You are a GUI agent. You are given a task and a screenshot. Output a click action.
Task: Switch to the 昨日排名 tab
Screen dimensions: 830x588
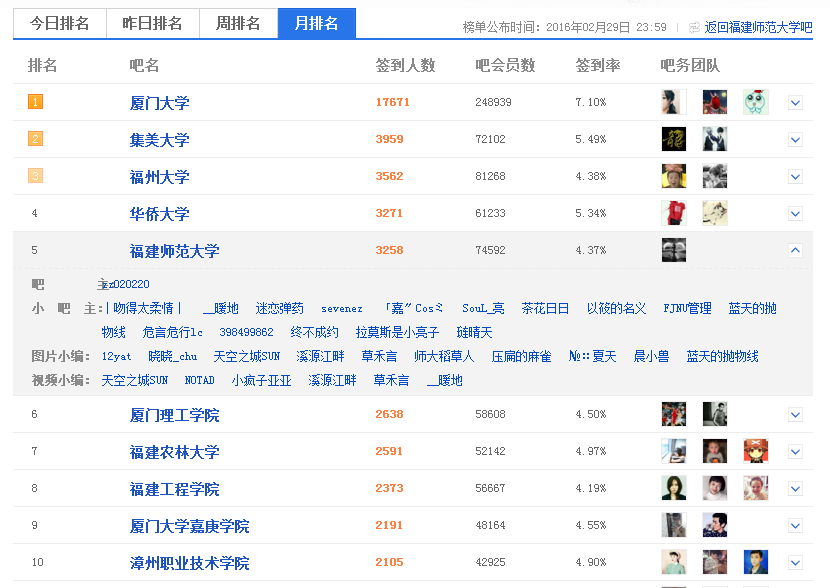coord(152,23)
